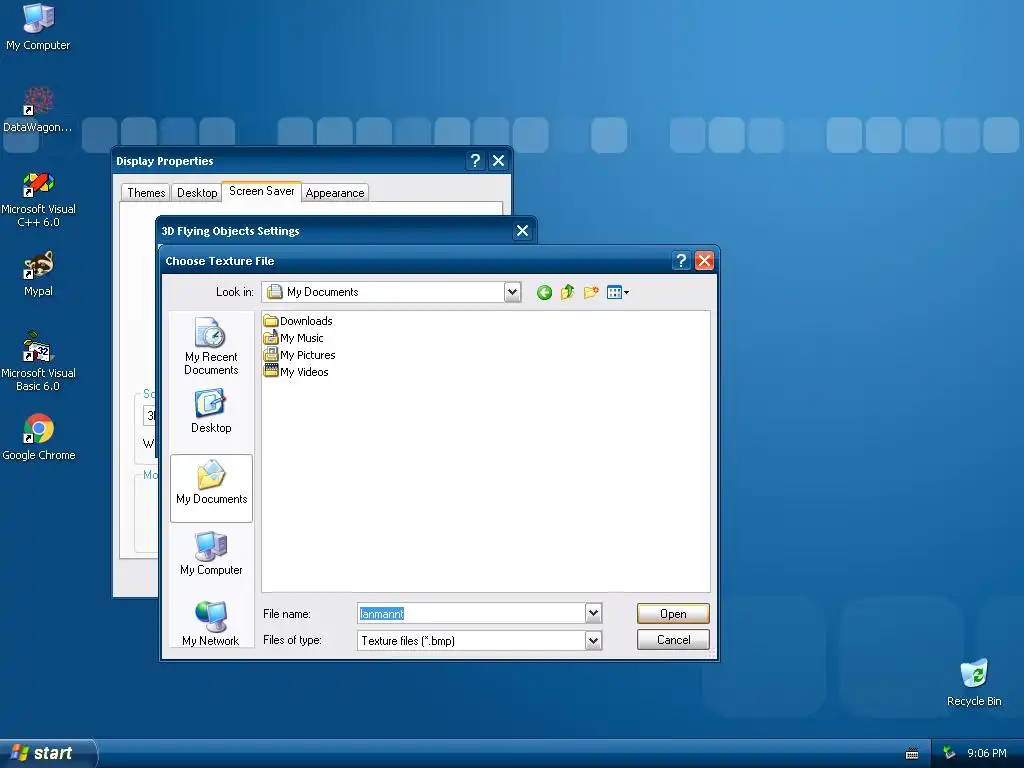Click the help button in Display Properties

(475, 161)
